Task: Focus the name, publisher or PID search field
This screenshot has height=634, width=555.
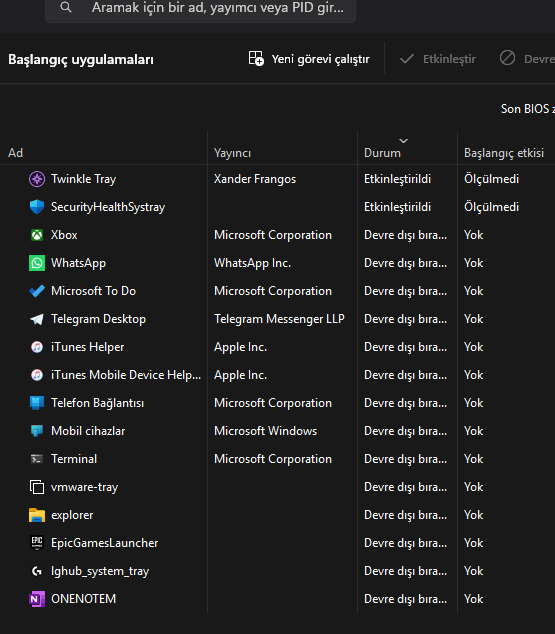Action: coord(200,8)
